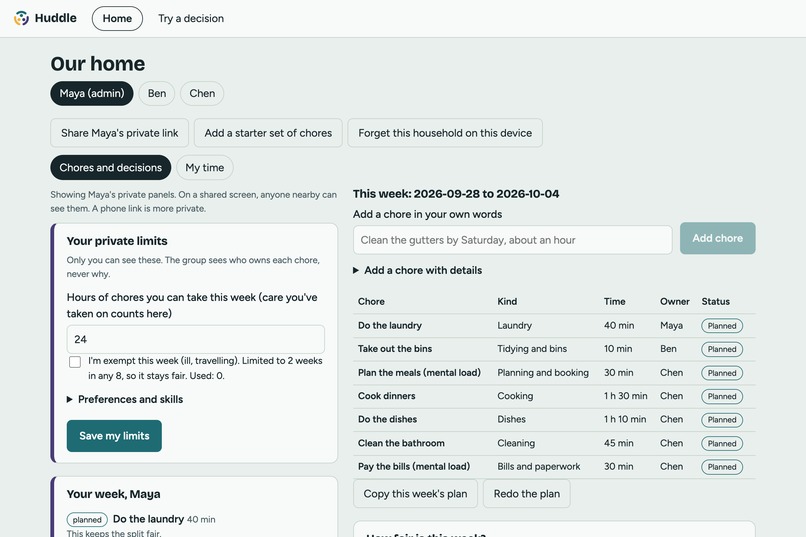
Task: Click Planned status for Plan the meals
Action: 722,373
